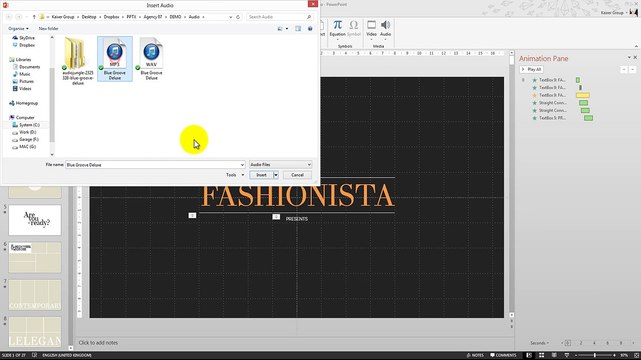Go up one folder level in the dialog

pos(34,17)
